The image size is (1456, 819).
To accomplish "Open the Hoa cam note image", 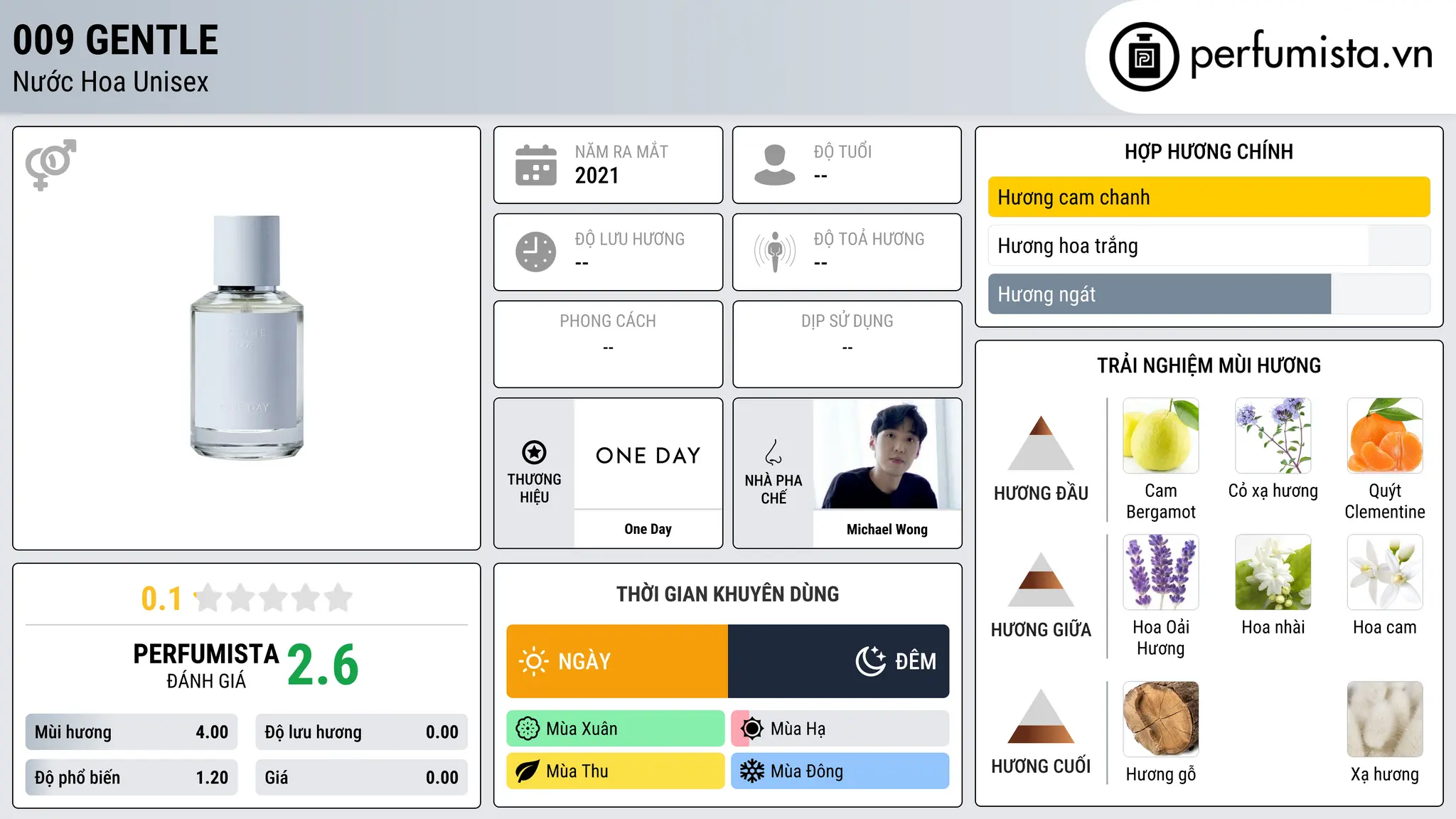I will 1385,572.
